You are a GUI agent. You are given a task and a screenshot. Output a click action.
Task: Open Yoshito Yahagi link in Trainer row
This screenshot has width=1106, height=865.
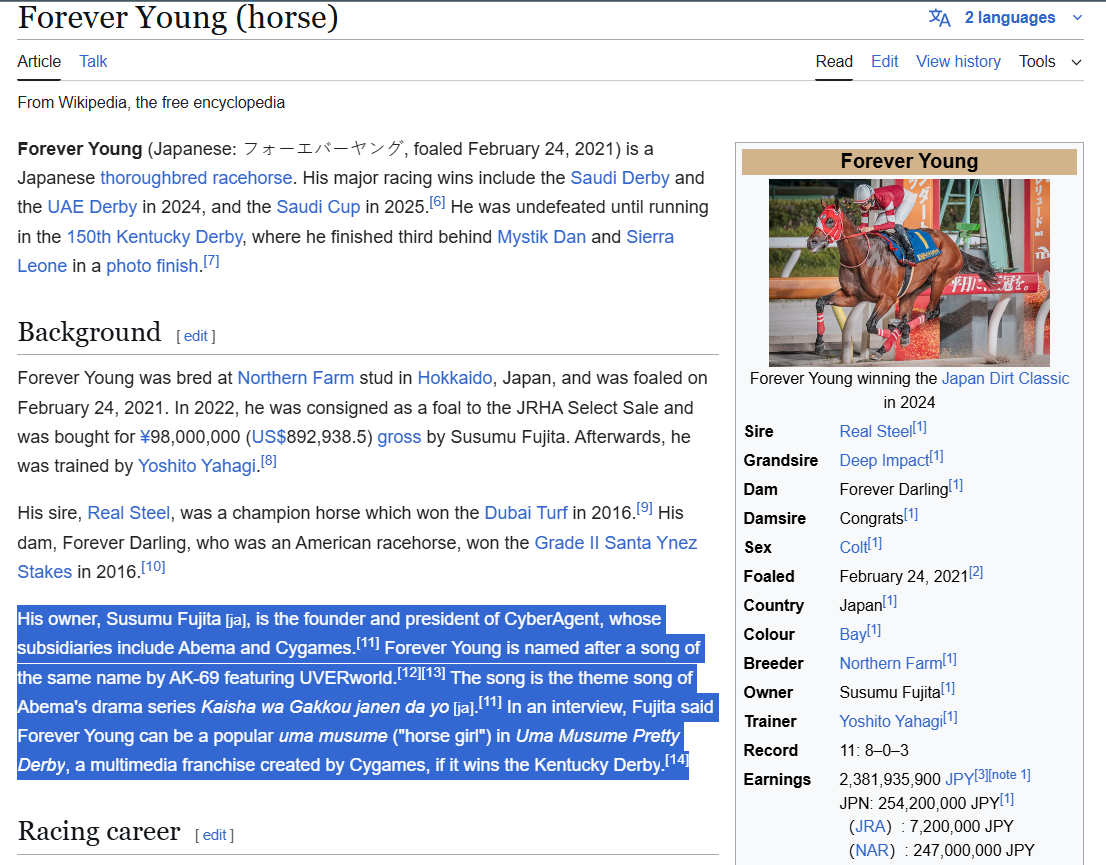click(x=891, y=722)
